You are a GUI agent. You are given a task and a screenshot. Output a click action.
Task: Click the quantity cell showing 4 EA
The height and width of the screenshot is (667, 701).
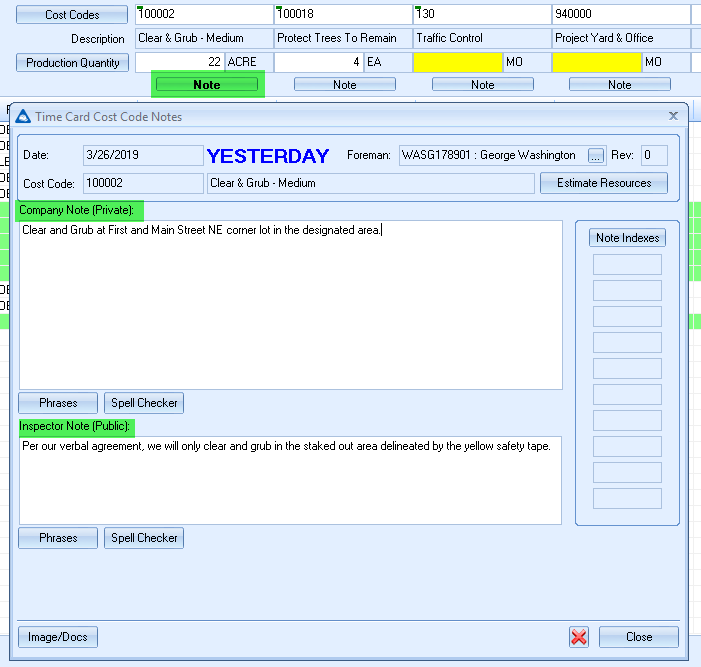(319, 62)
